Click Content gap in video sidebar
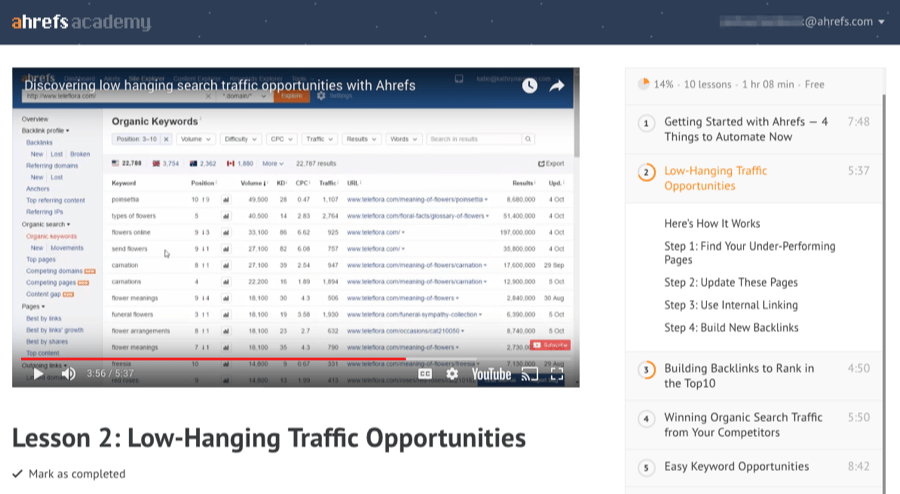The height and width of the screenshot is (494, 900). (x=44, y=294)
